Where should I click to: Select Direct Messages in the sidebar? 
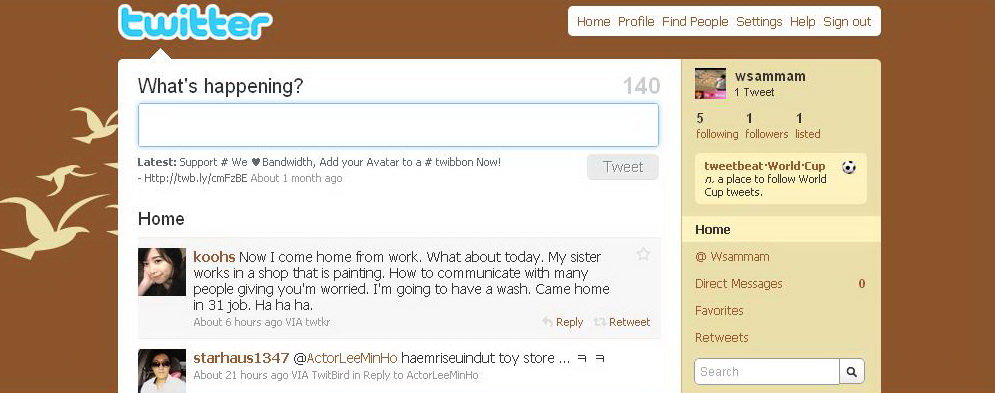pyautogui.click(x=739, y=284)
